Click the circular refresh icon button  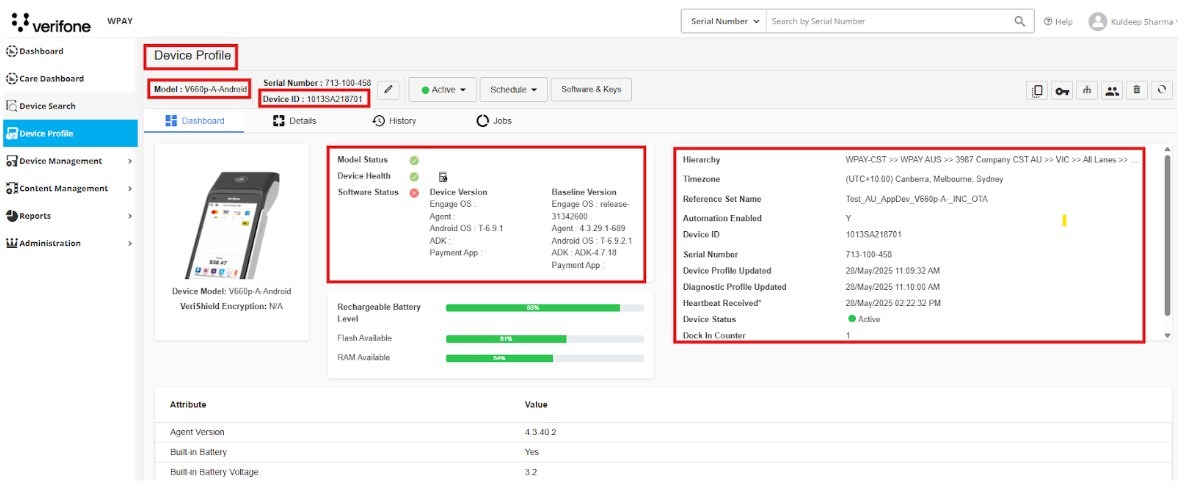(1161, 90)
